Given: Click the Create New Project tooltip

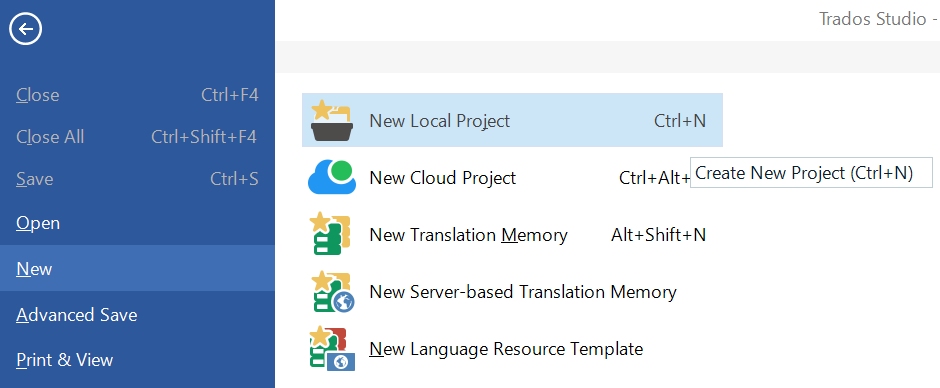Looking at the screenshot, I should [x=812, y=173].
